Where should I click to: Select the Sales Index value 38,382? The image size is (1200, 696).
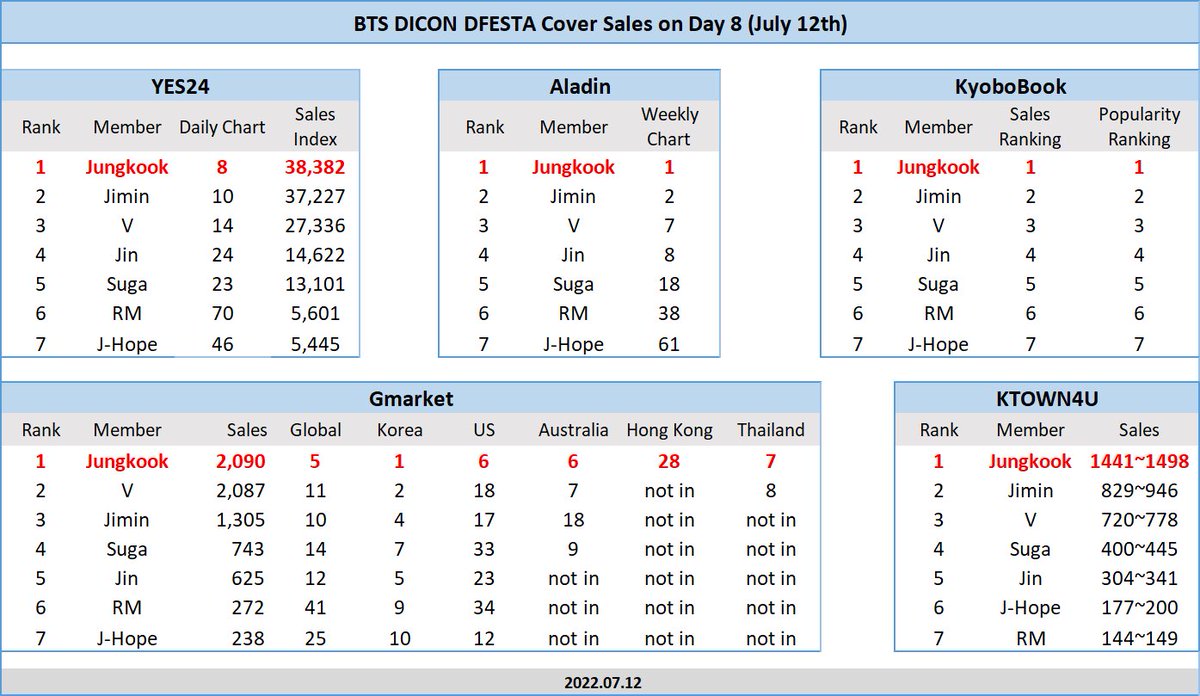pyautogui.click(x=314, y=167)
